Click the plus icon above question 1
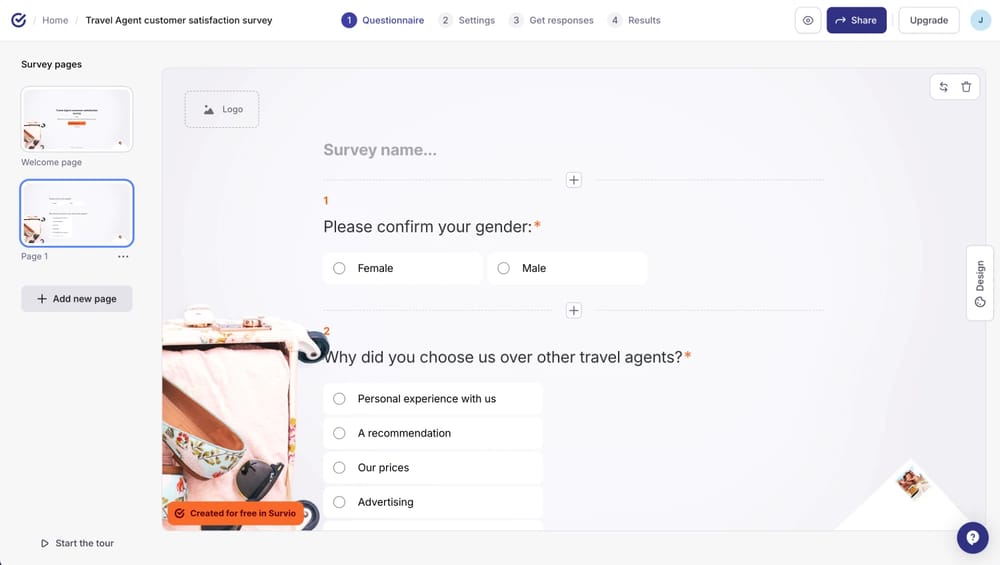The image size is (1000, 565). [573, 180]
